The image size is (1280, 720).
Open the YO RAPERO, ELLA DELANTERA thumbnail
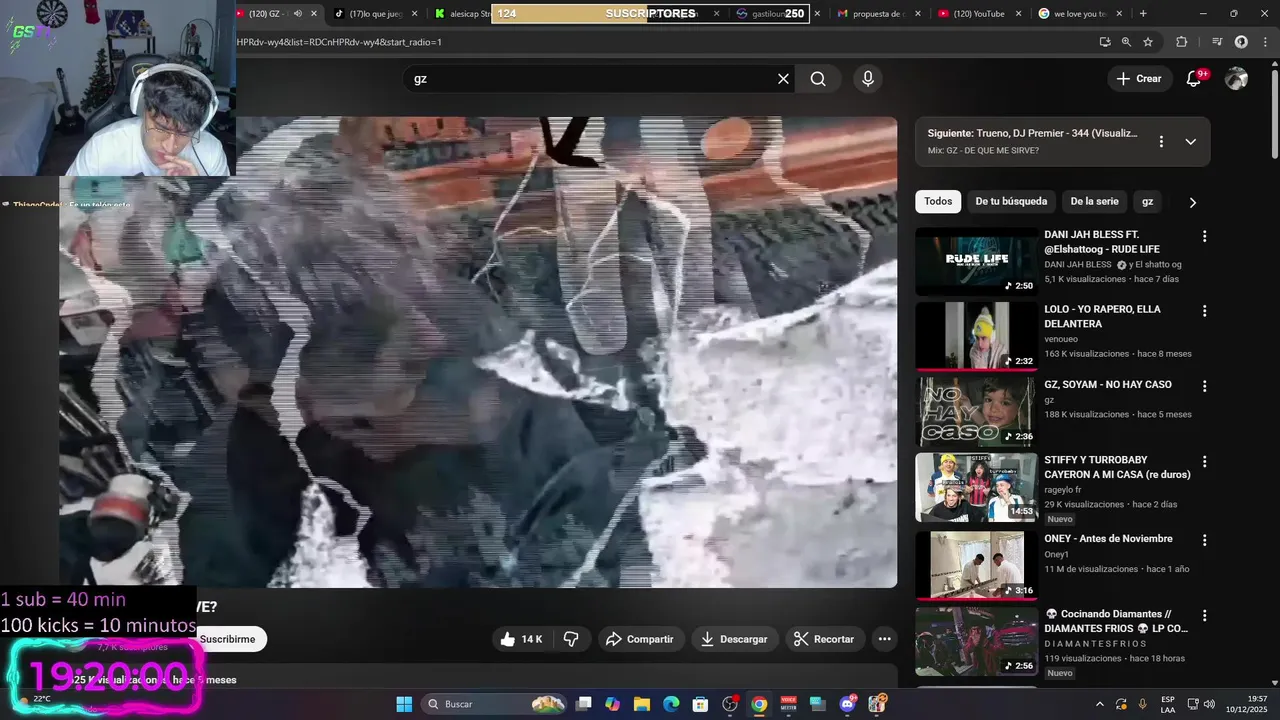click(977, 336)
